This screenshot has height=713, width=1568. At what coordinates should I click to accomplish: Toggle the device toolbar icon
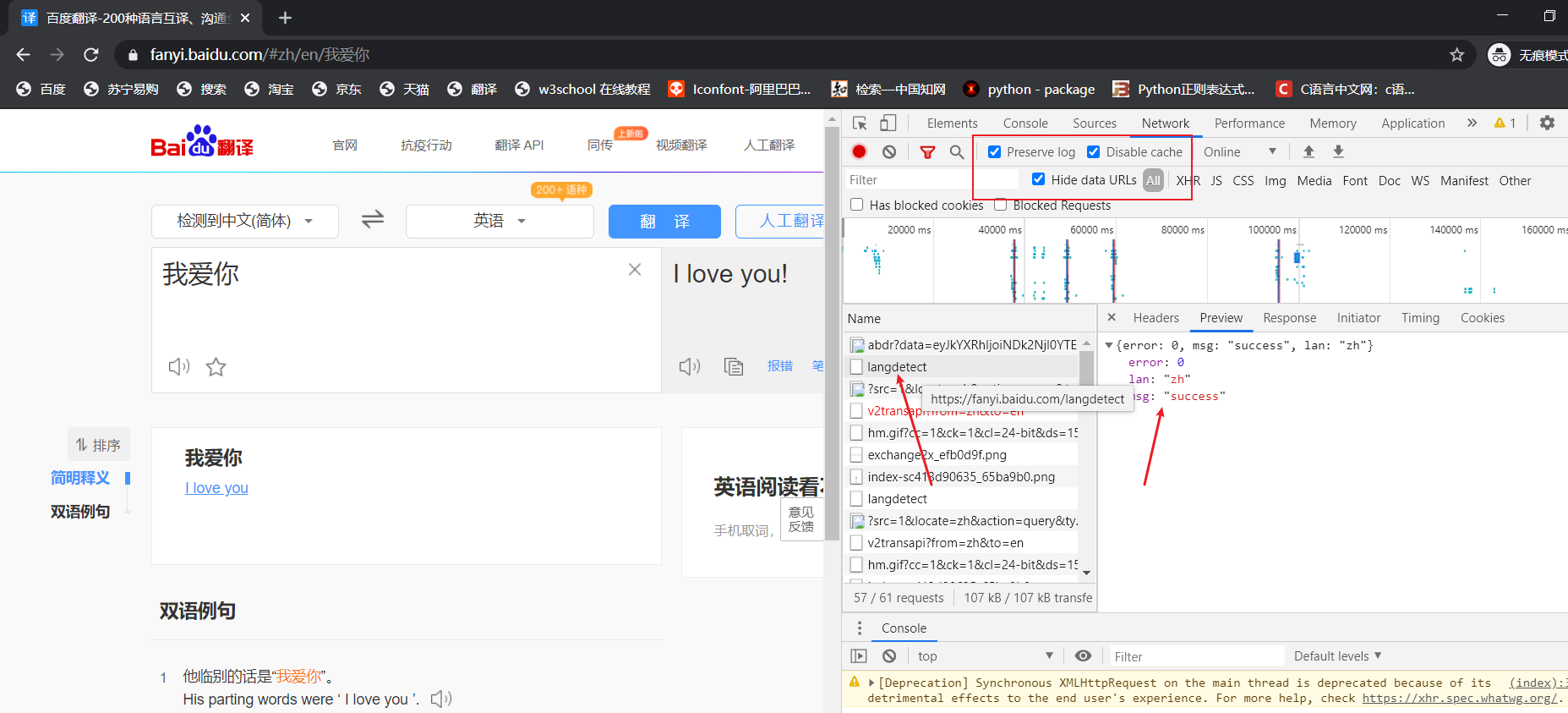888,123
